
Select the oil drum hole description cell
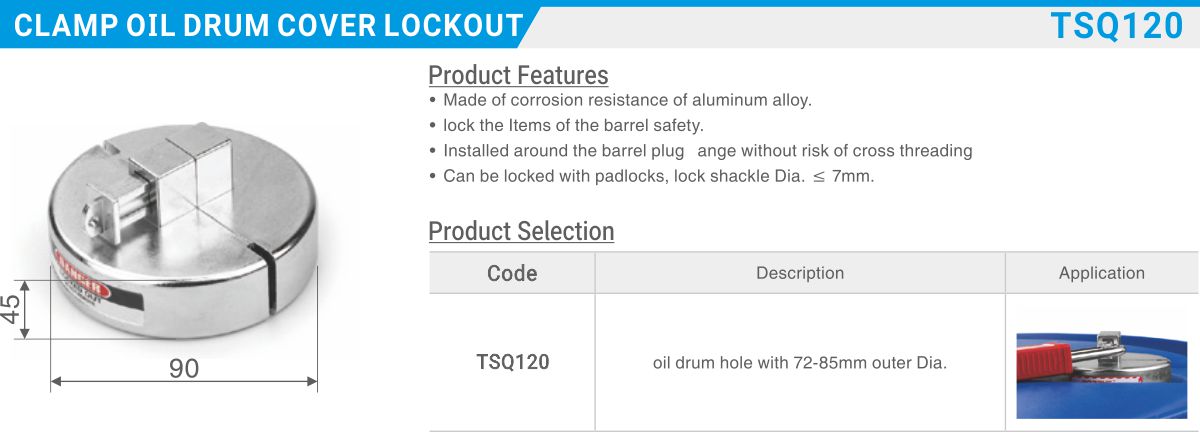pos(800,362)
